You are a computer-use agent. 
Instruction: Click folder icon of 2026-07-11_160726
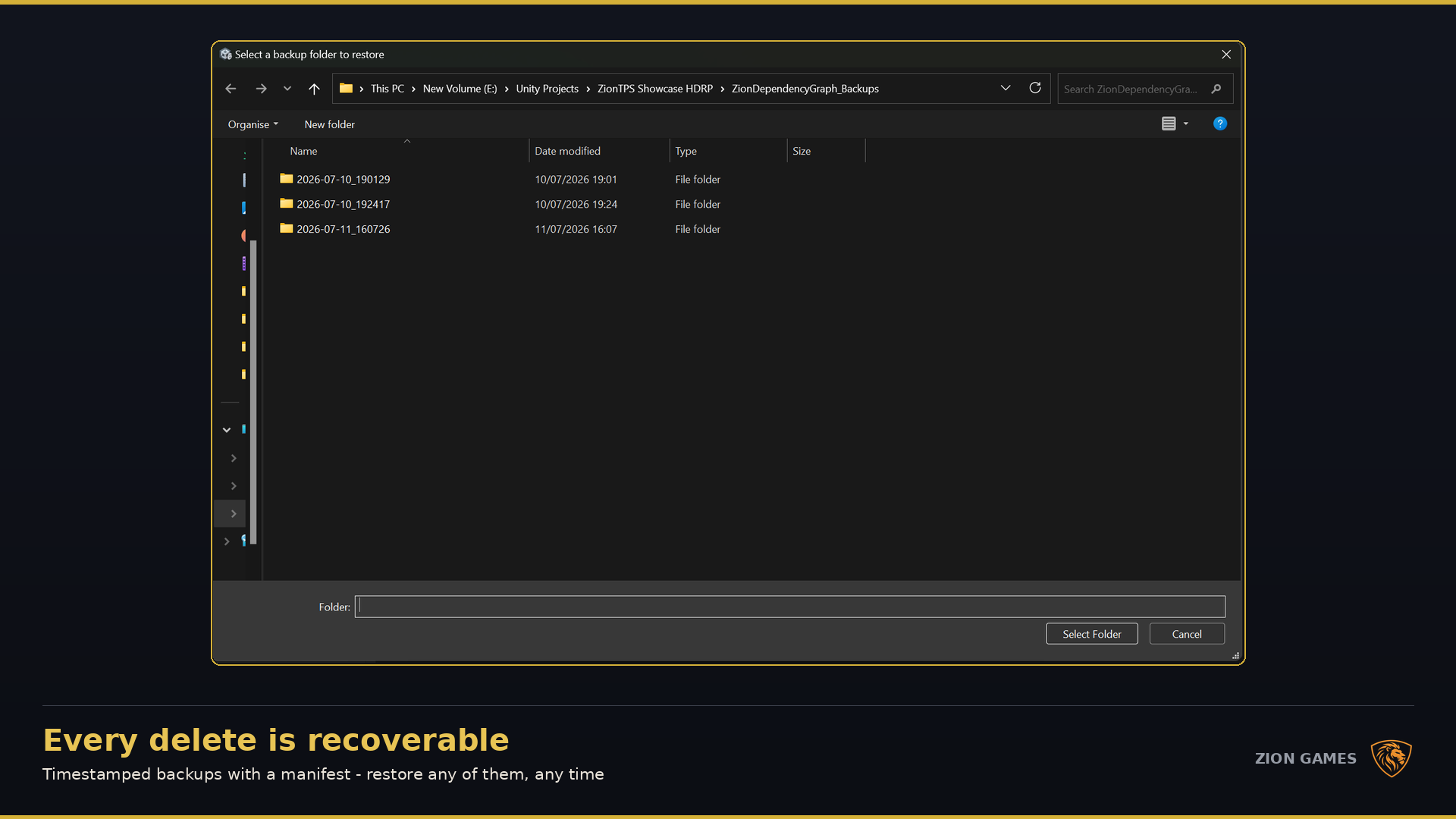coord(286,228)
